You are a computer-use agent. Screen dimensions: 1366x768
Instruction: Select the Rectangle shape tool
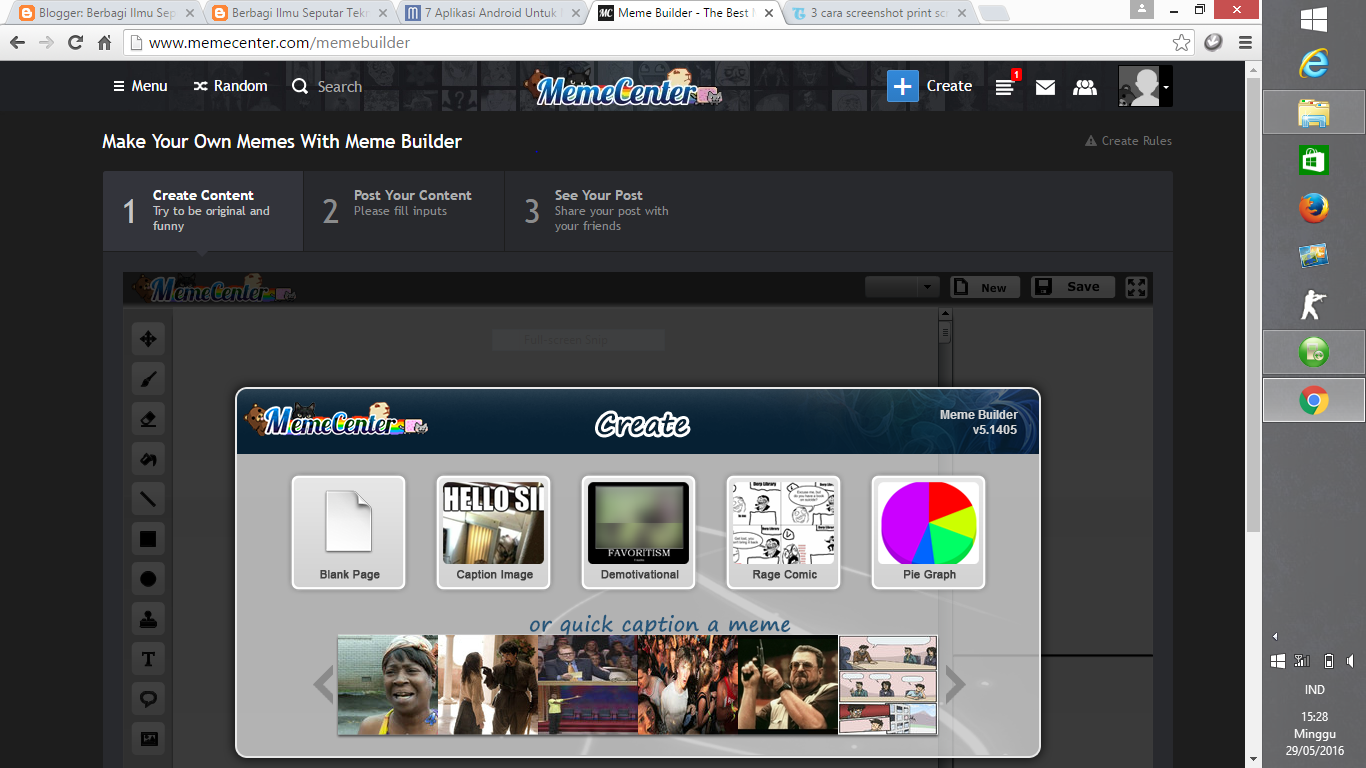pos(148,539)
